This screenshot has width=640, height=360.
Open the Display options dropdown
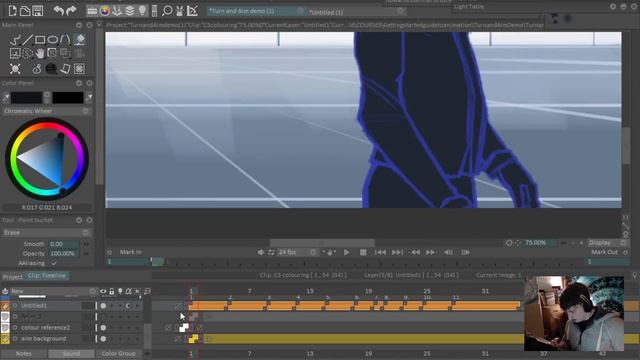607,242
